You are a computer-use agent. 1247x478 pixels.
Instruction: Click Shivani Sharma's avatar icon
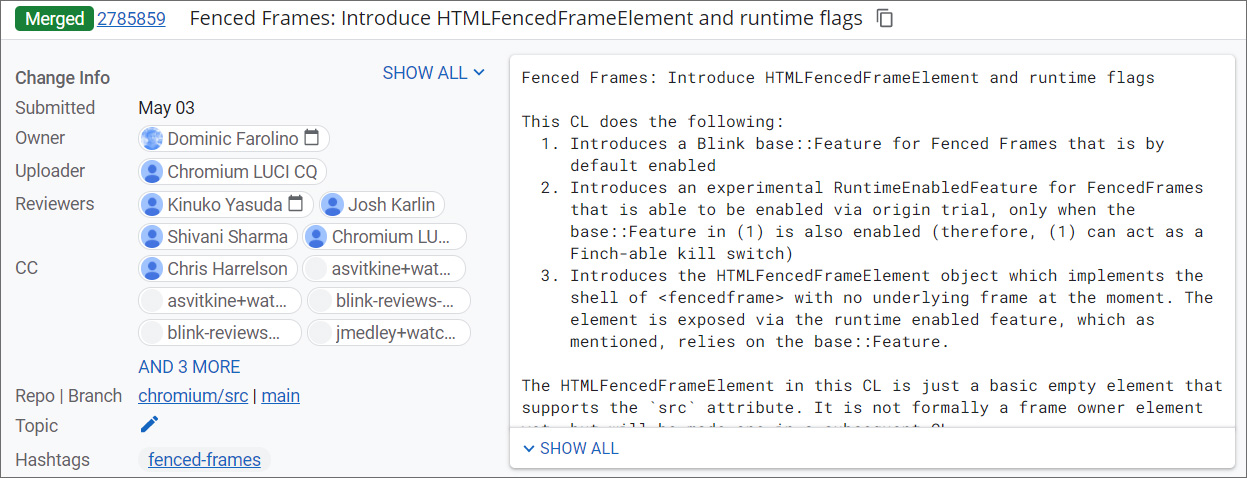[x=152, y=237]
